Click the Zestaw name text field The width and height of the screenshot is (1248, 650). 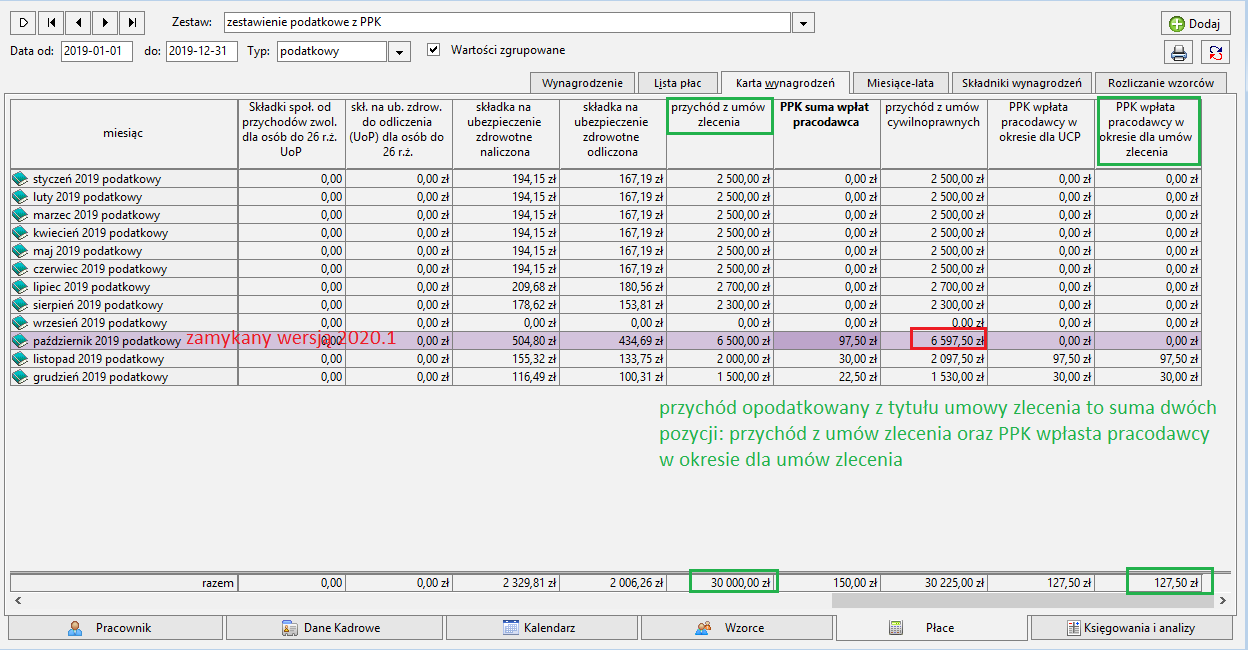(508, 23)
